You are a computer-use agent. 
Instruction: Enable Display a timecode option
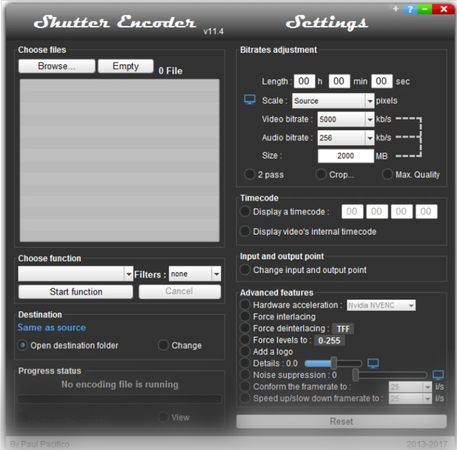(x=245, y=211)
